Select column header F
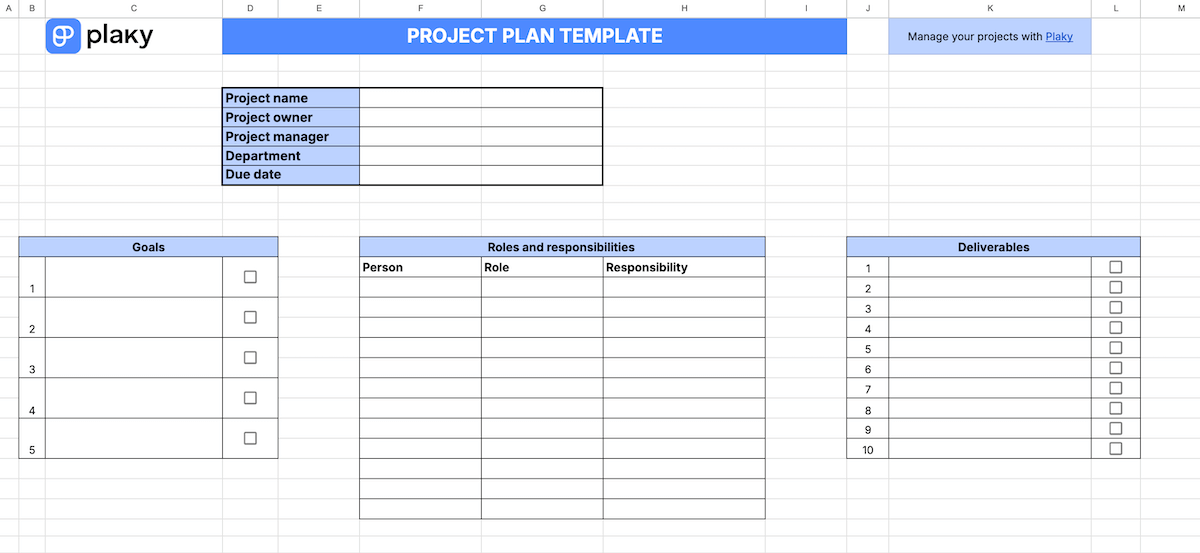This screenshot has width=1200, height=553. pyautogui.click(x=420, y=8)
